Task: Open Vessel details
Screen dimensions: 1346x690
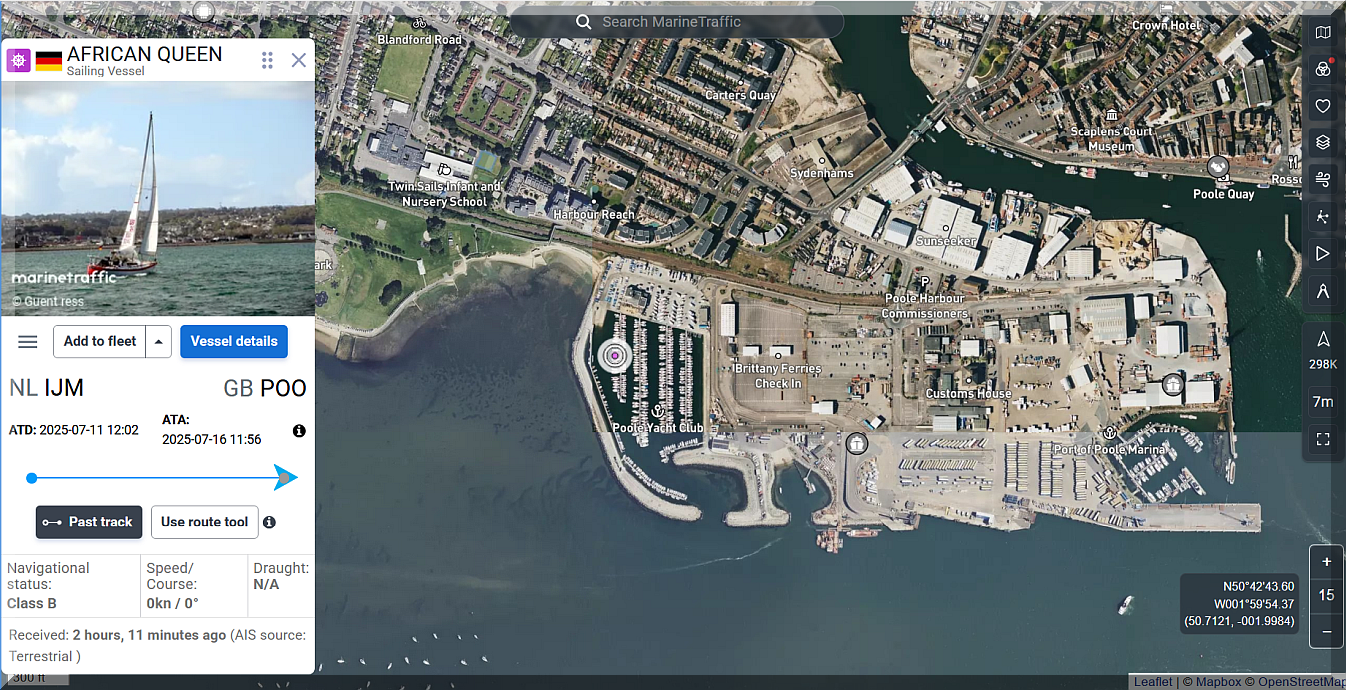Action: point(234,341)
